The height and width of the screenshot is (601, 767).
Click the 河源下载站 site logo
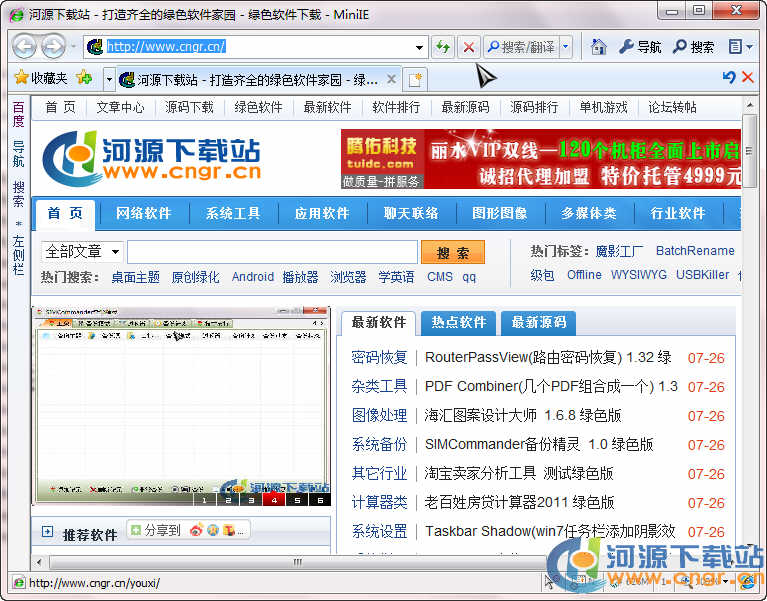pos(152,158)
